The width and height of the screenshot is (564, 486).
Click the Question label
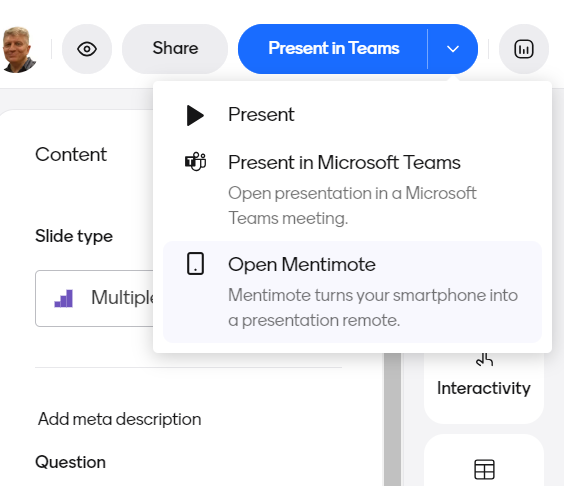70,462
